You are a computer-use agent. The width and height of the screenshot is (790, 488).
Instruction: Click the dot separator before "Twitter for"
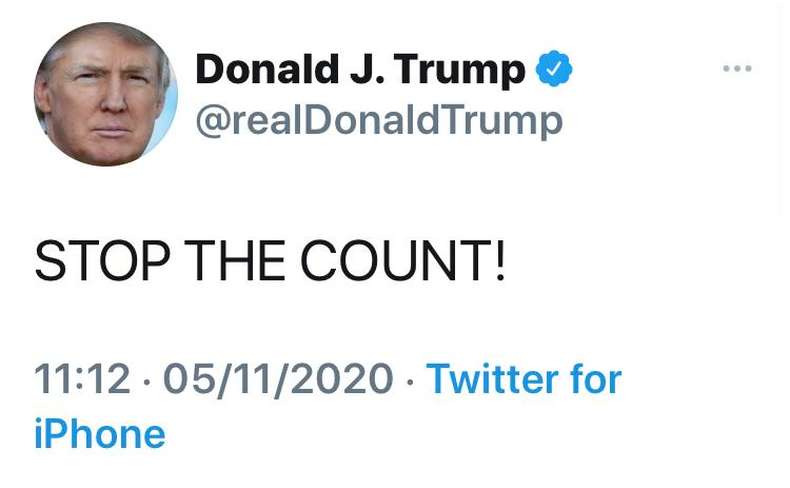tap(410, 380)
